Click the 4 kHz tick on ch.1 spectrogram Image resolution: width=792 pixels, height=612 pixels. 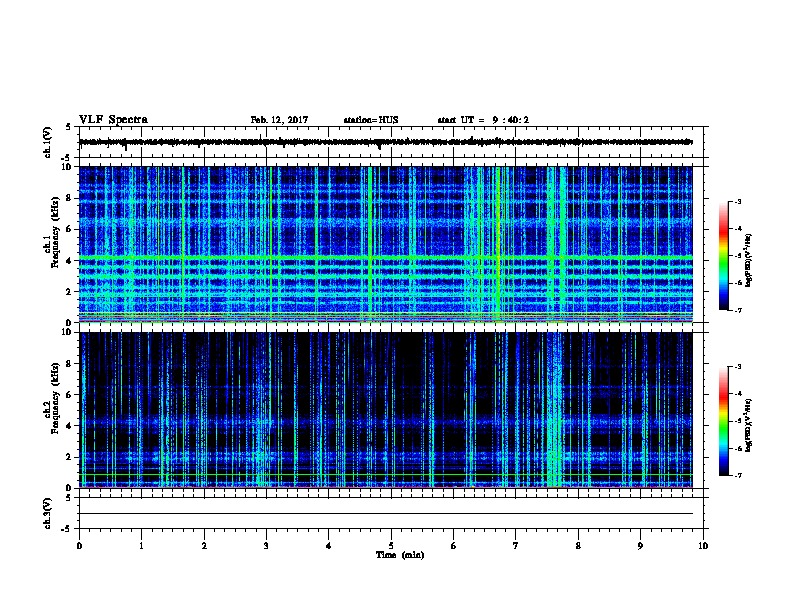68,261
